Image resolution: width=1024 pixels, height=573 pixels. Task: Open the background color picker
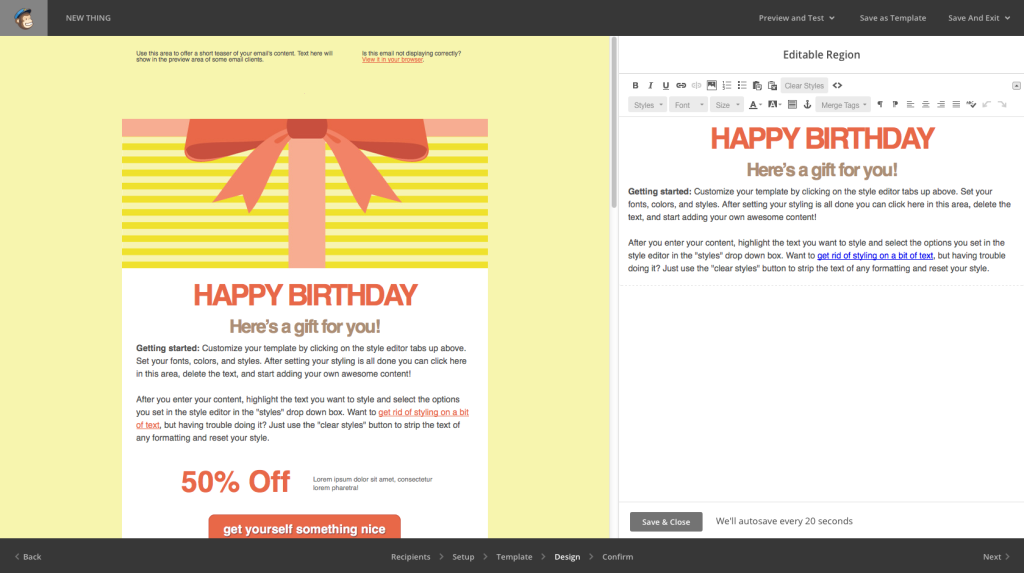click(775, 105)
